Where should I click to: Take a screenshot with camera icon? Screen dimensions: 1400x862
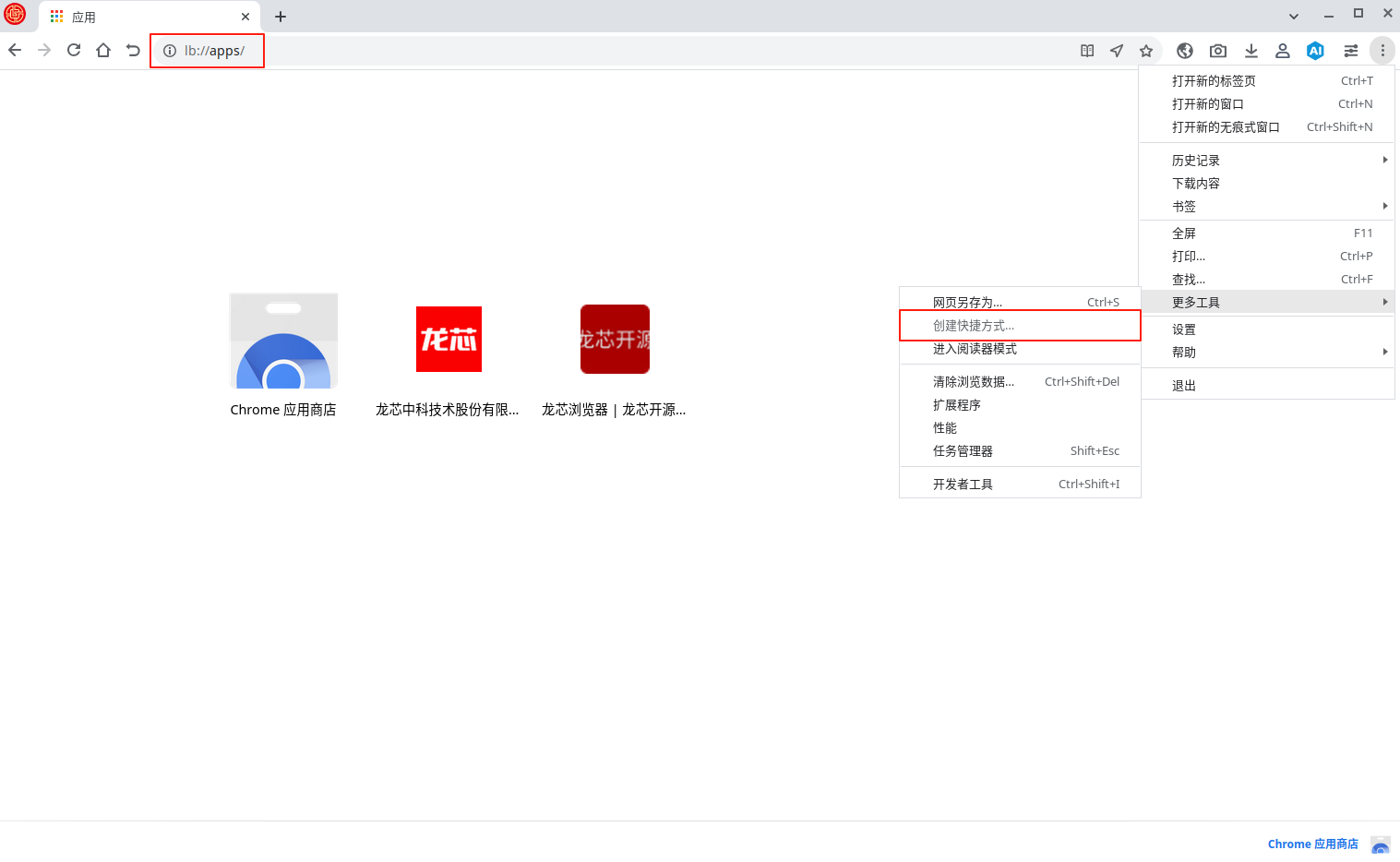click(x=1218, y=51)
